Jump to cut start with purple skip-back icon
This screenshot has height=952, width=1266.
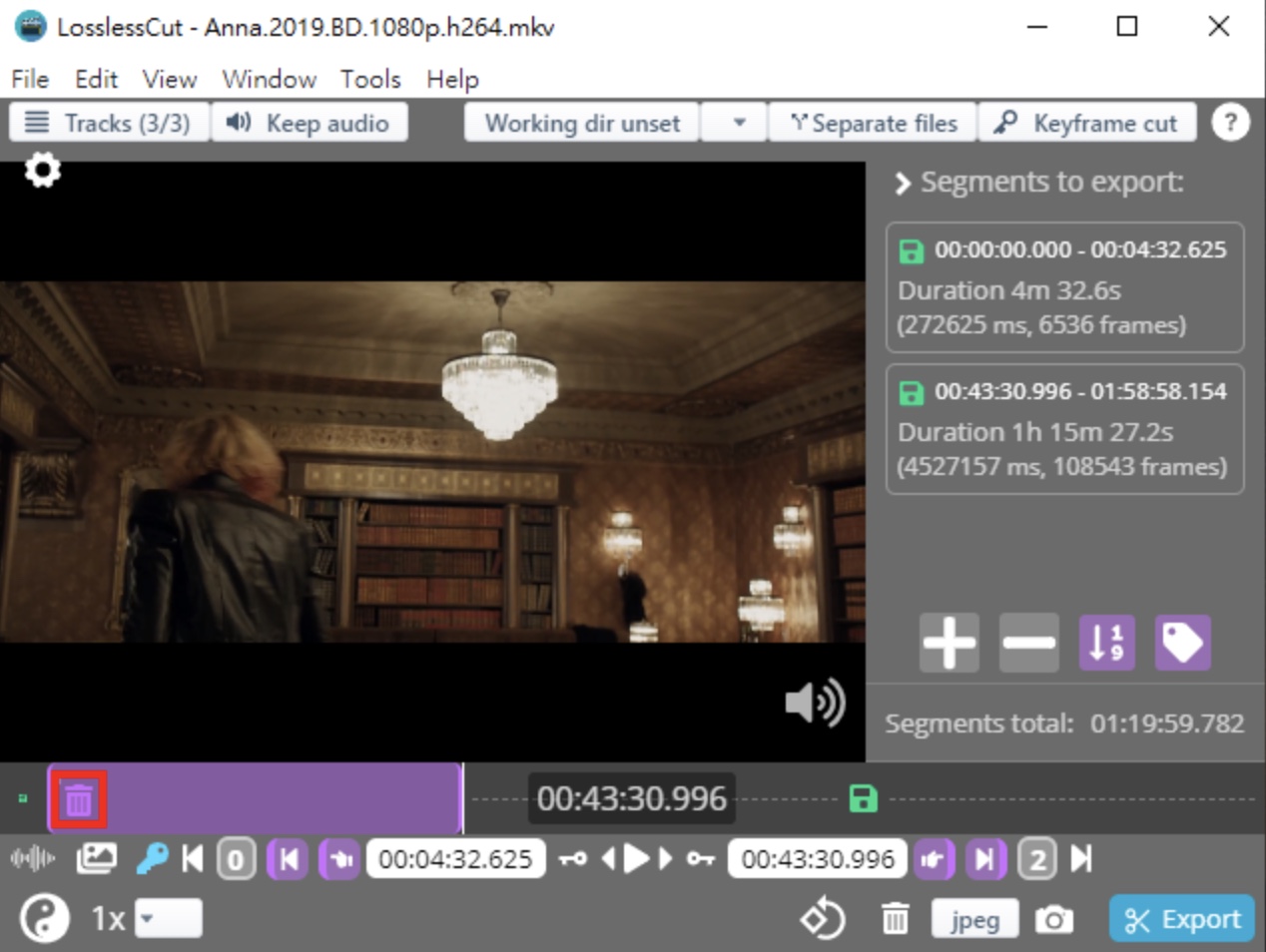tap(289, 859)
